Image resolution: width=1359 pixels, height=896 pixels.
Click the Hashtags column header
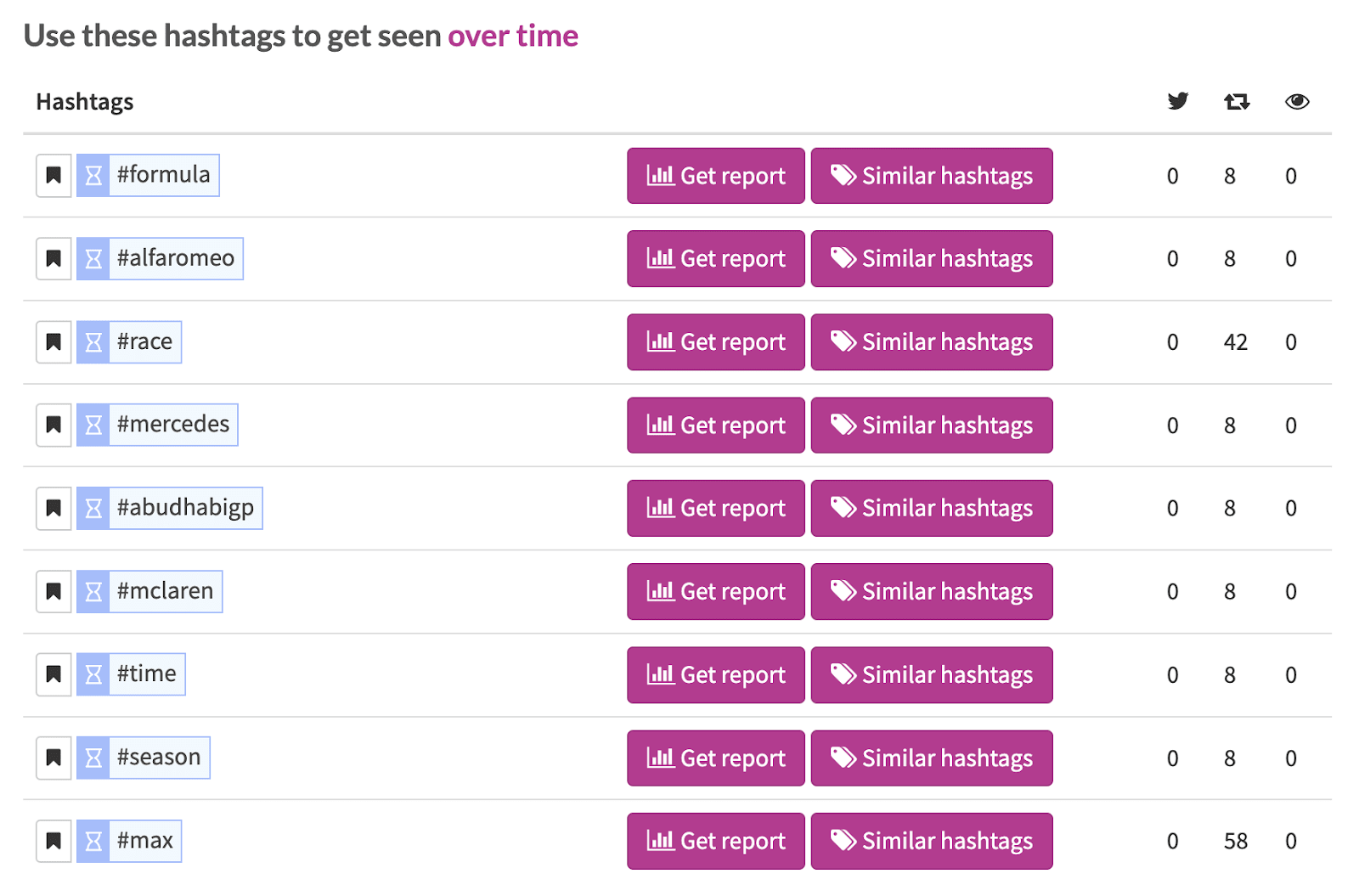click(x=84, y=101)
